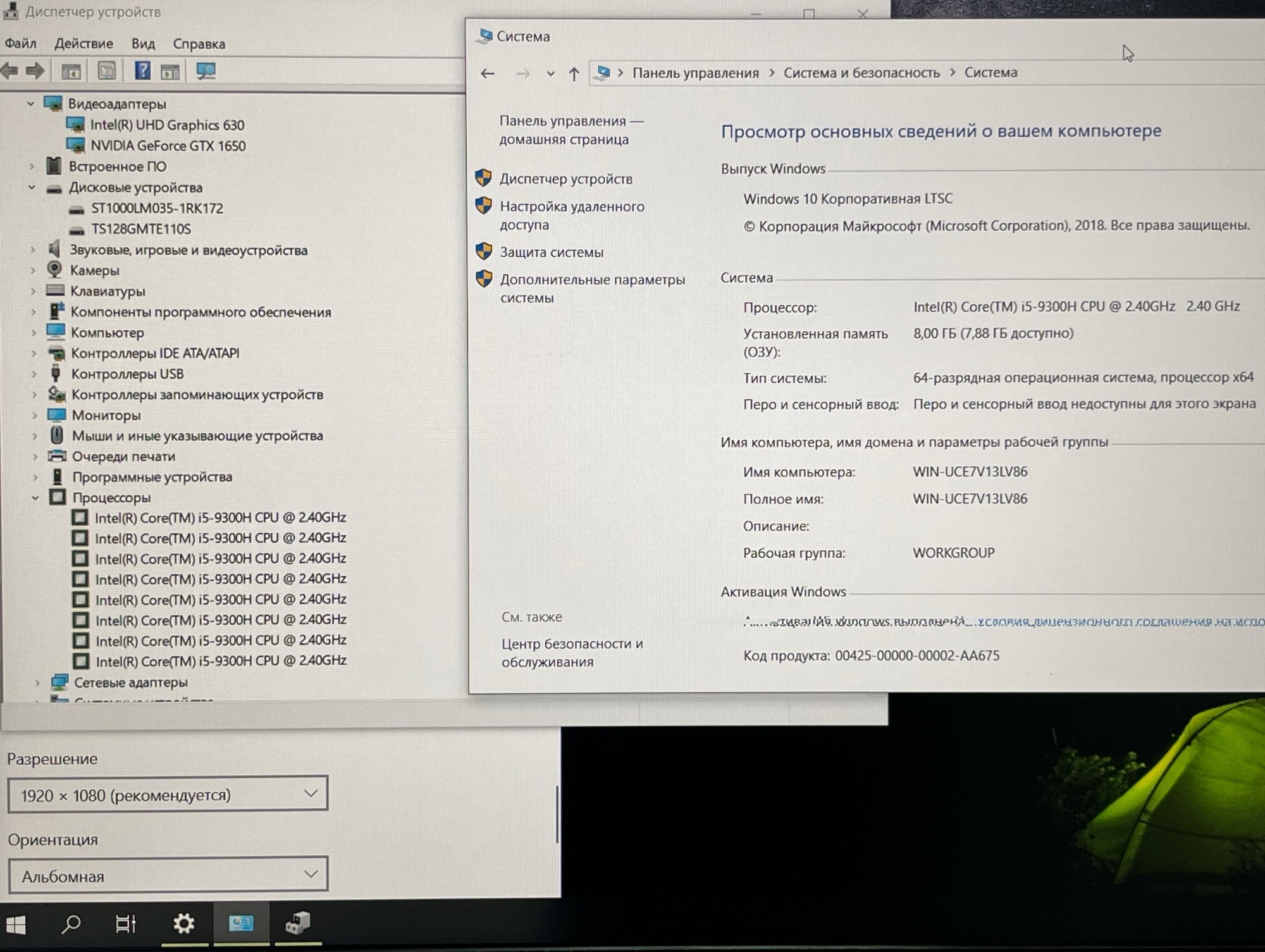This screenshot has height=952, width=1265.
Task: Click the WORKGROUP value text
Action: tap(953, 553)
